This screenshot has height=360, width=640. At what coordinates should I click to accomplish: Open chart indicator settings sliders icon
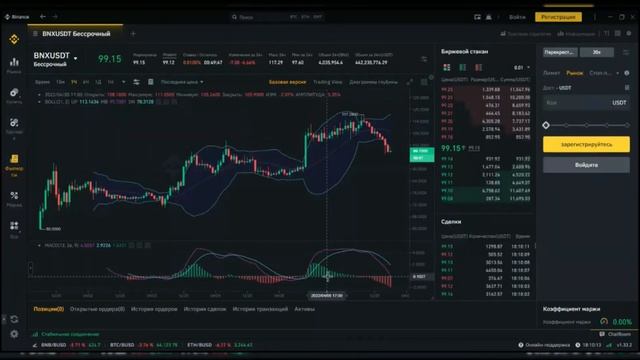(136, 82)
